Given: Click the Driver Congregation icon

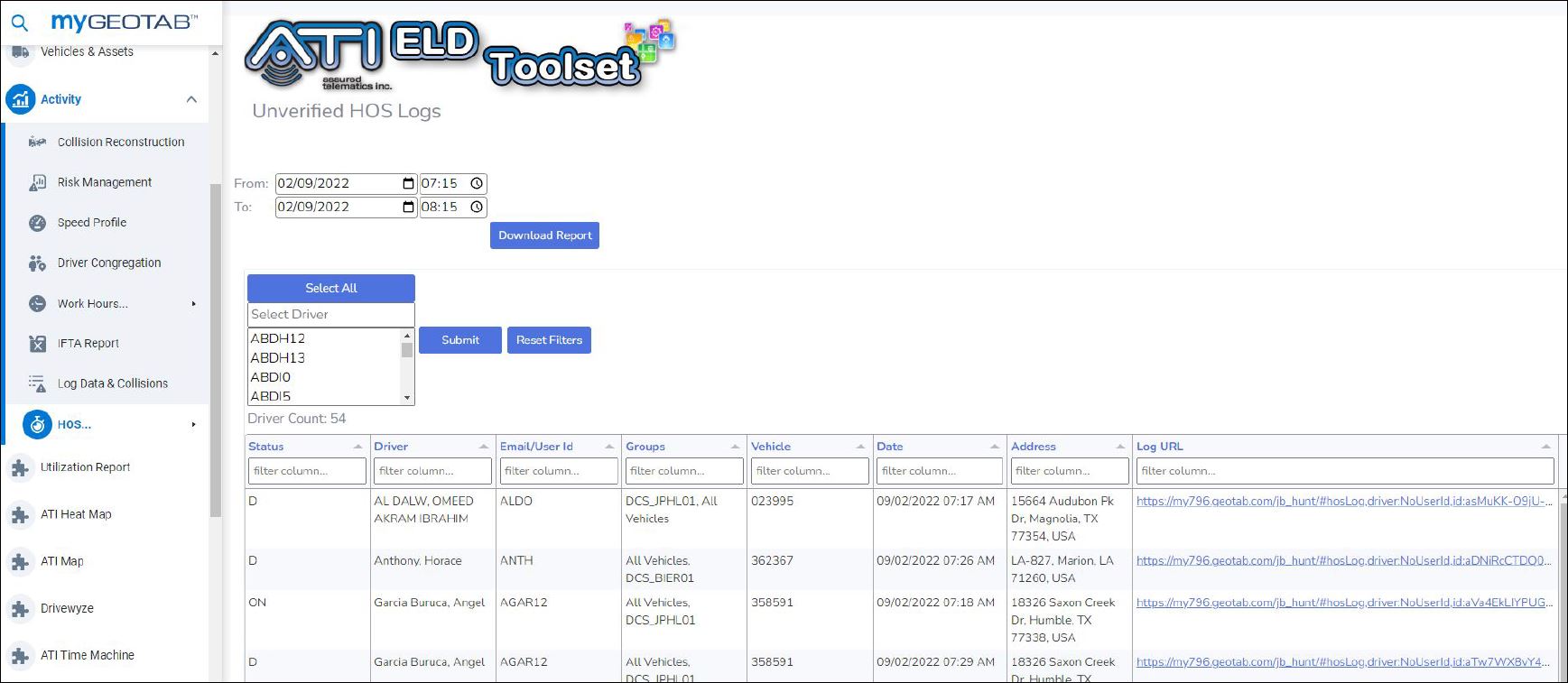Looking at the screenshot, I should click(37, 263).
